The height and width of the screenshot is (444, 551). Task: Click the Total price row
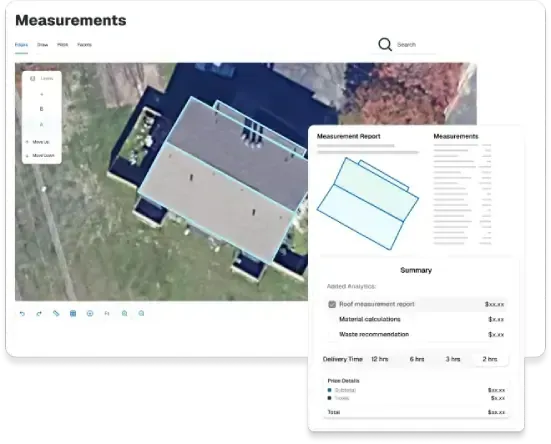pos(416,412)
